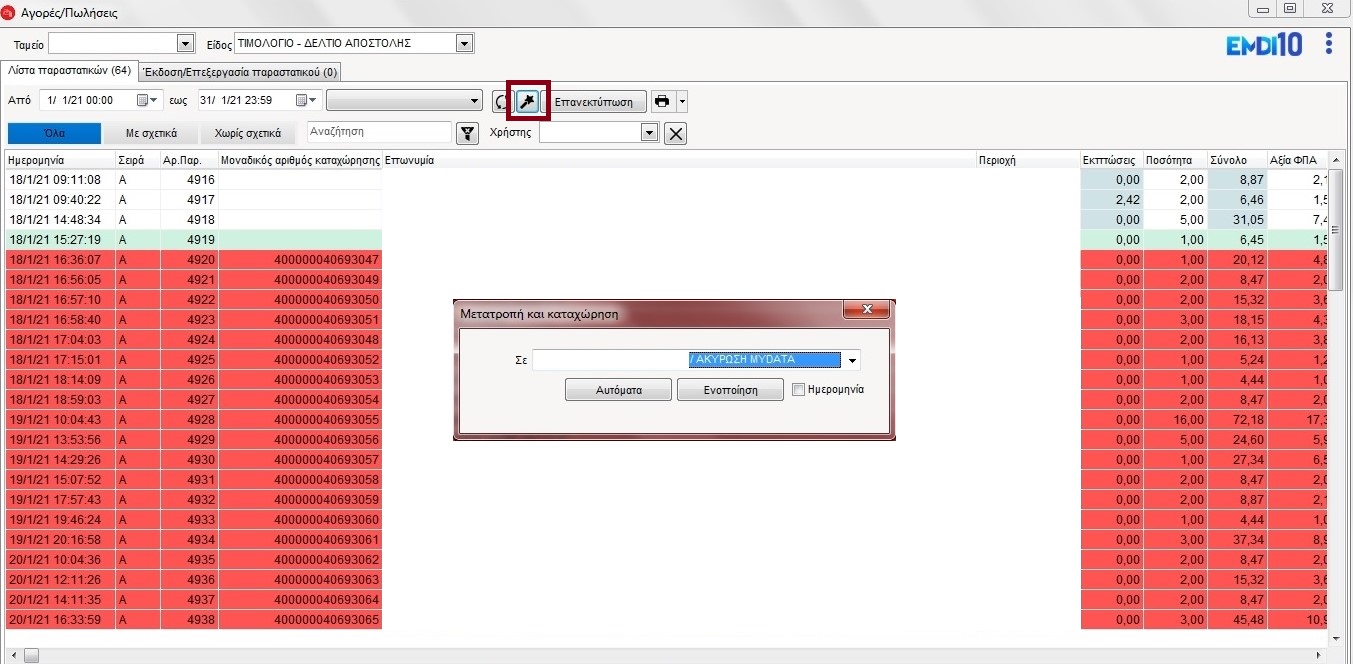Click the magic wand conversion tool icon
Viewport: 1353px width, 664px height.
pyautogui.click(x=528, y=101)
